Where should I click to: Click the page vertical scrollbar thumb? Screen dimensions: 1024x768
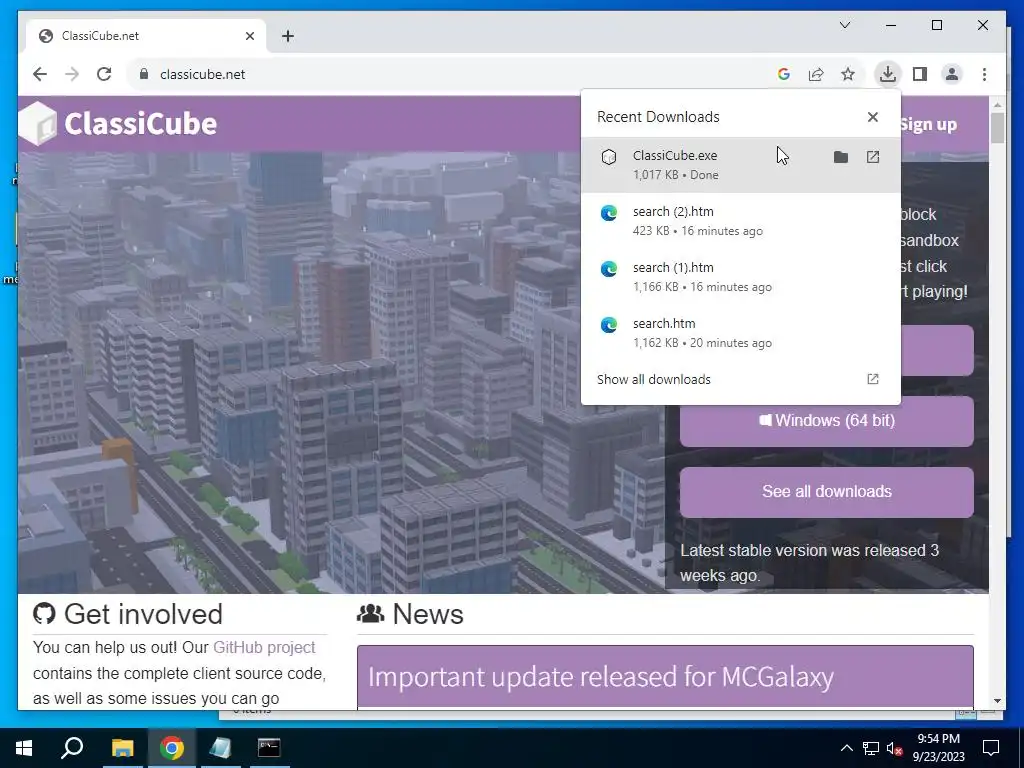pyautogui.click(x=997, y=128)
